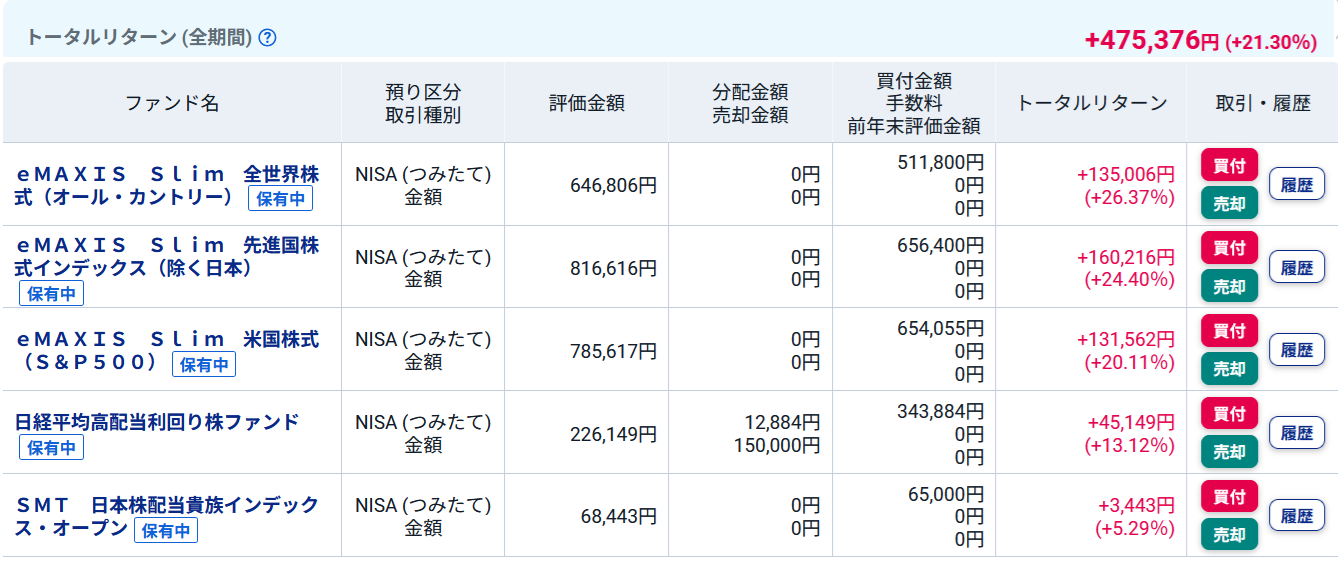
Task: Click 売却 for 日経平均高配当利回り株ファンド
Action: [1229, 452]
